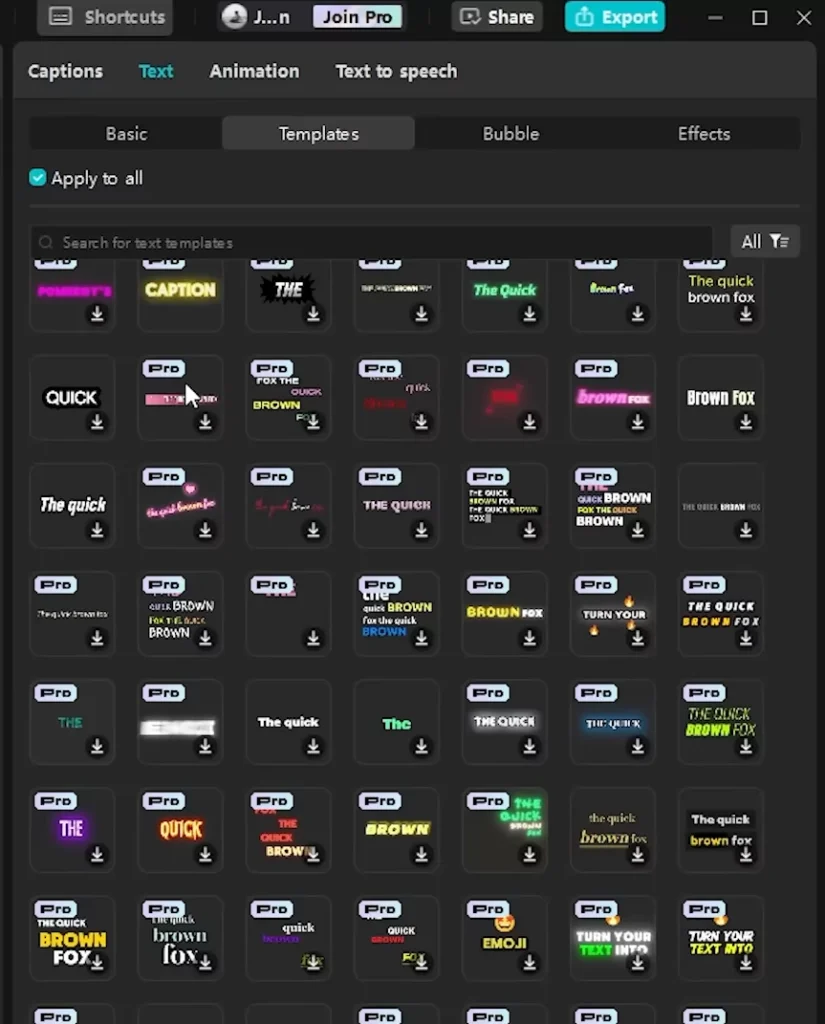The image size is (825, 1024).
Task: Download the yellow "CAPTION" template
Action: click(x=205, y=314)
